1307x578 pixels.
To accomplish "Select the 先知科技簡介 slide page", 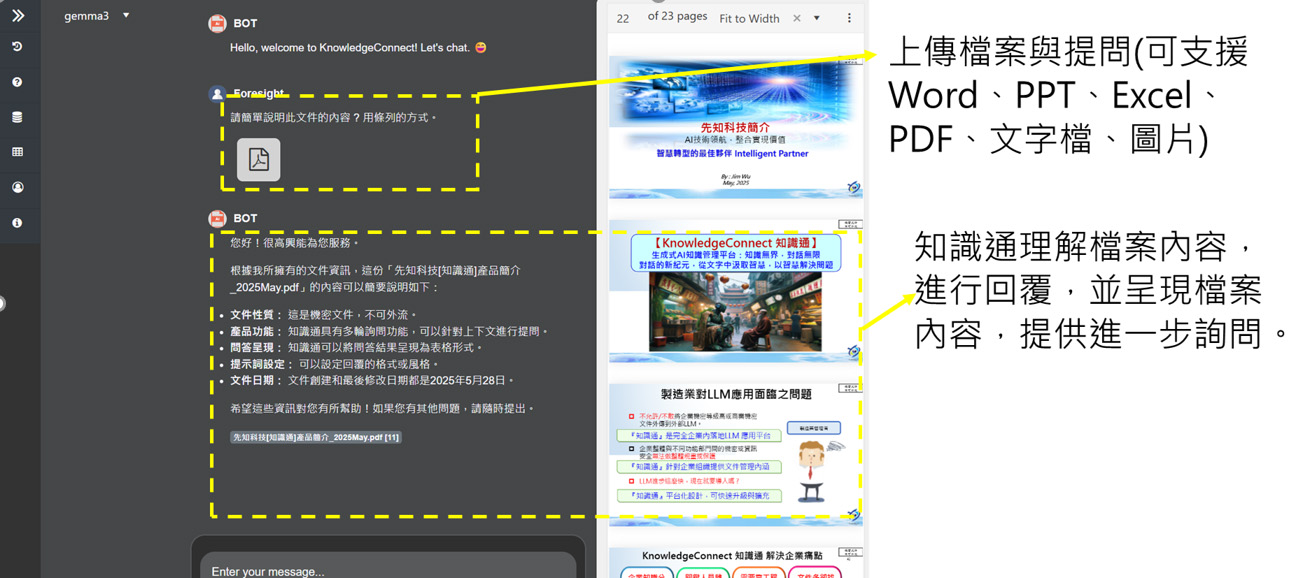I will point(735,125).
